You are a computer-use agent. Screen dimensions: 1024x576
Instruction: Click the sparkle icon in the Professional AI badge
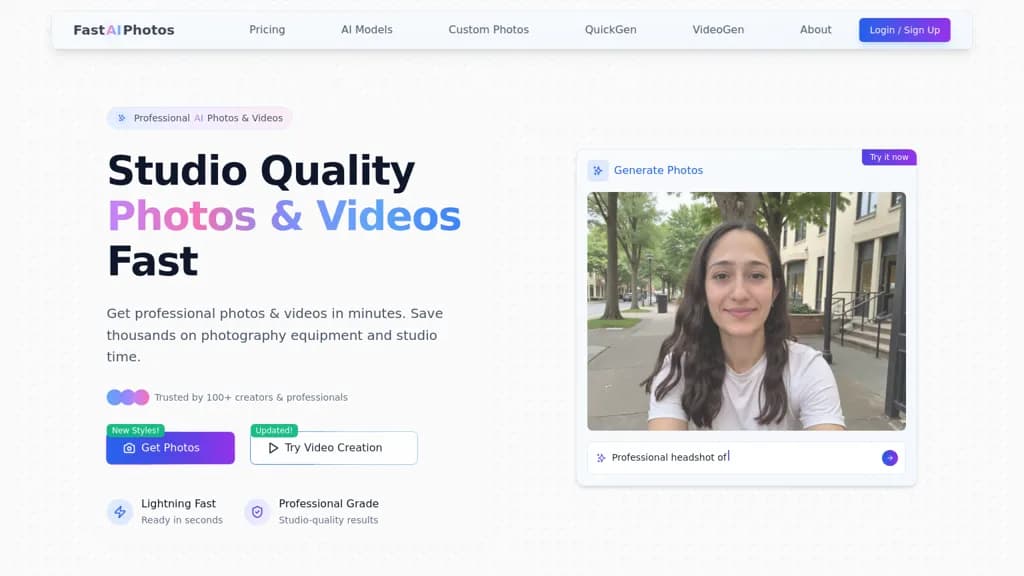[x=121, y=118]
